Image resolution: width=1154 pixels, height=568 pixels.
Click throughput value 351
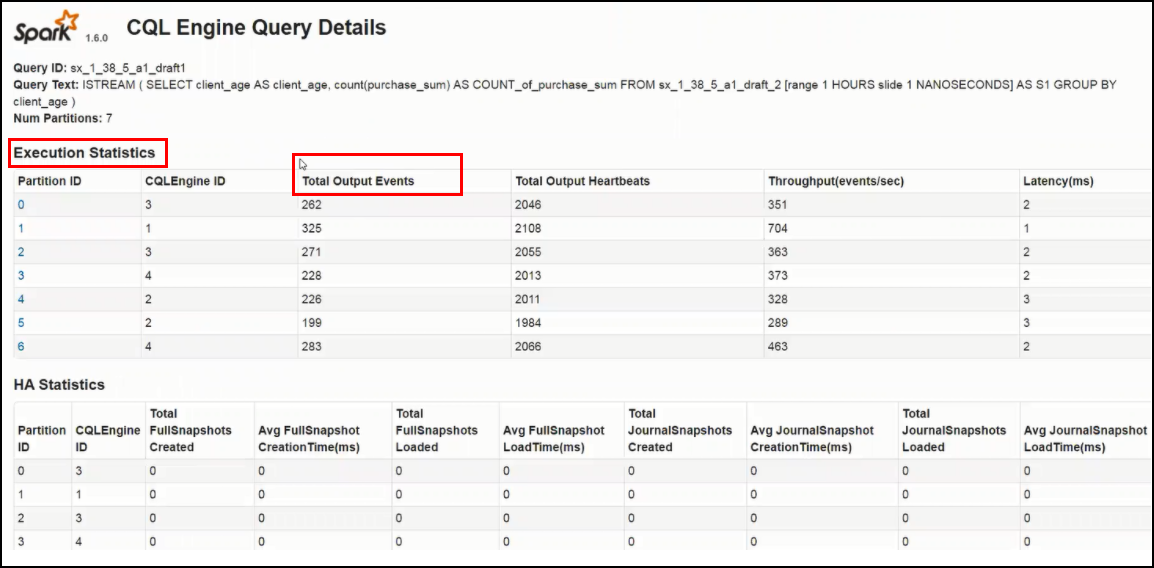[778, 205]
